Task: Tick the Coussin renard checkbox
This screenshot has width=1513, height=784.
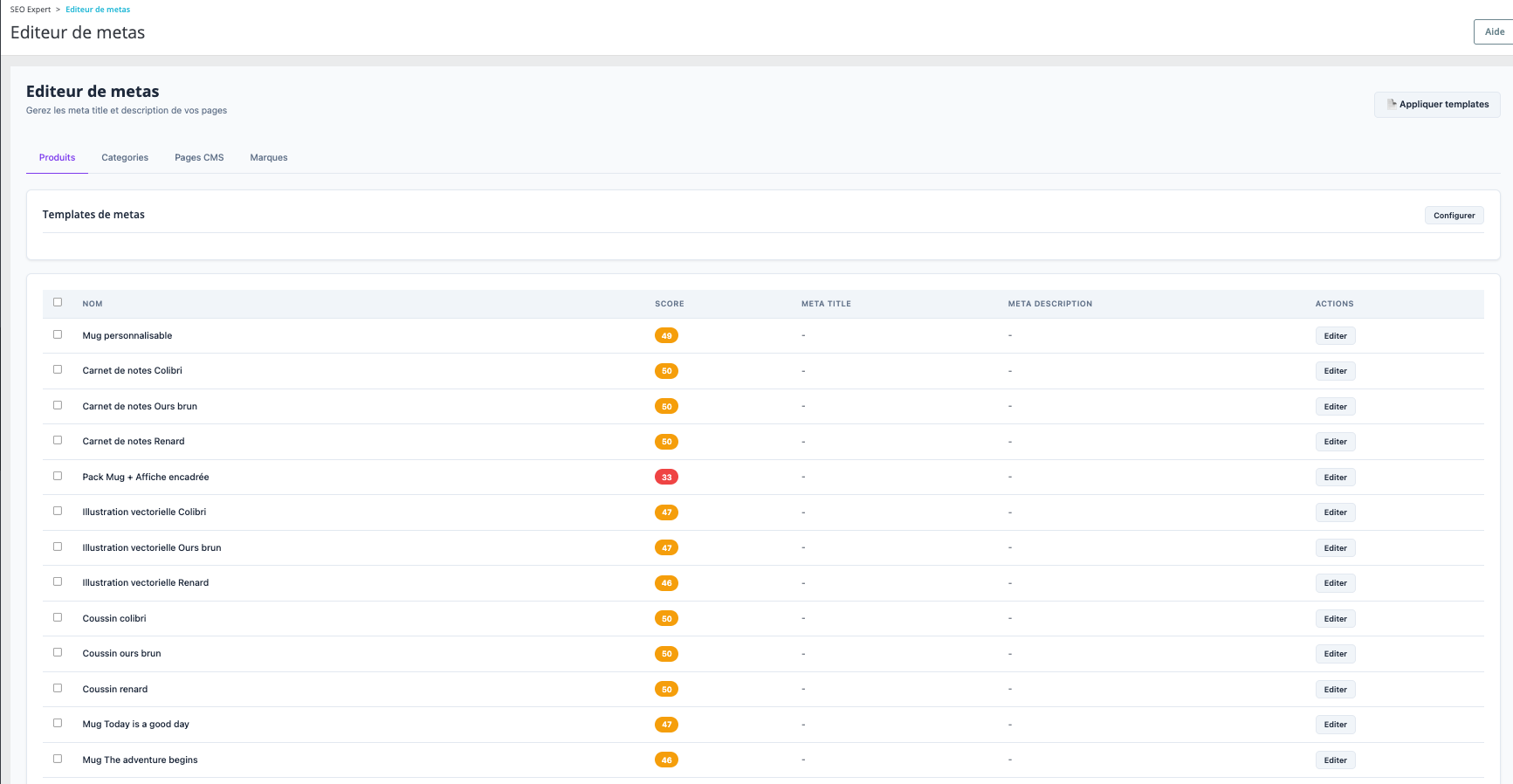Action: pos(58,688)
